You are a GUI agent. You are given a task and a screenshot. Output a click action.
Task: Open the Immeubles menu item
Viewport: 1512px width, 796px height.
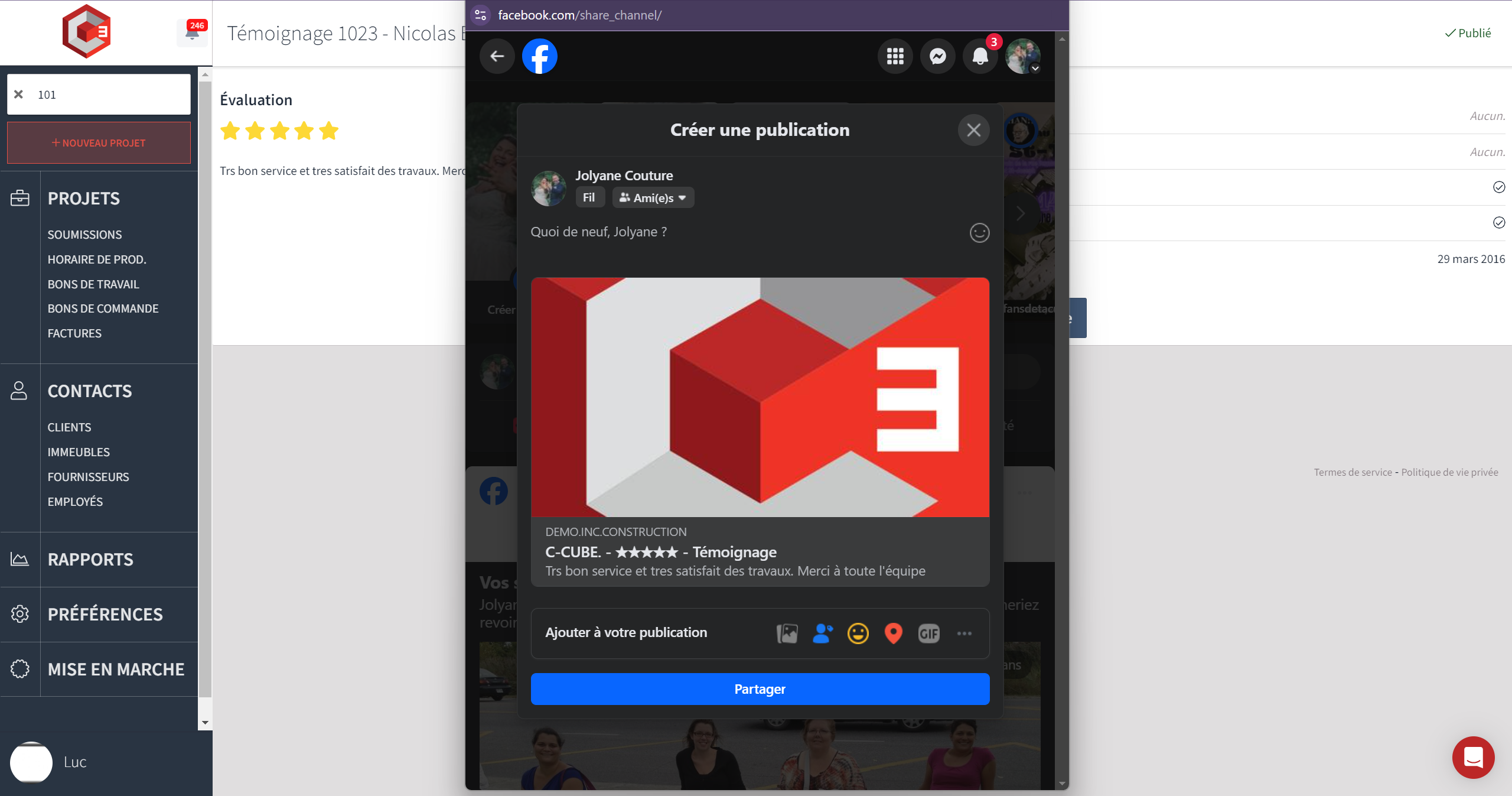pos(79,452)
